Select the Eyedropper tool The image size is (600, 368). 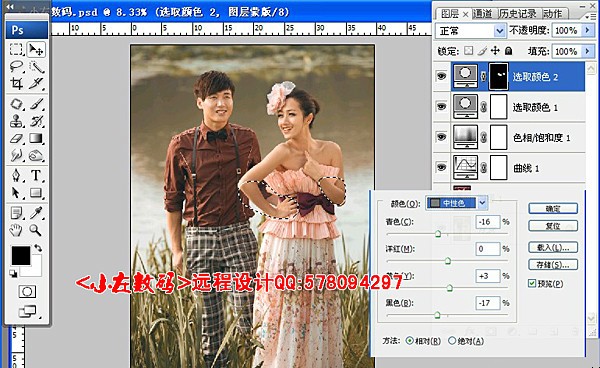36,213
